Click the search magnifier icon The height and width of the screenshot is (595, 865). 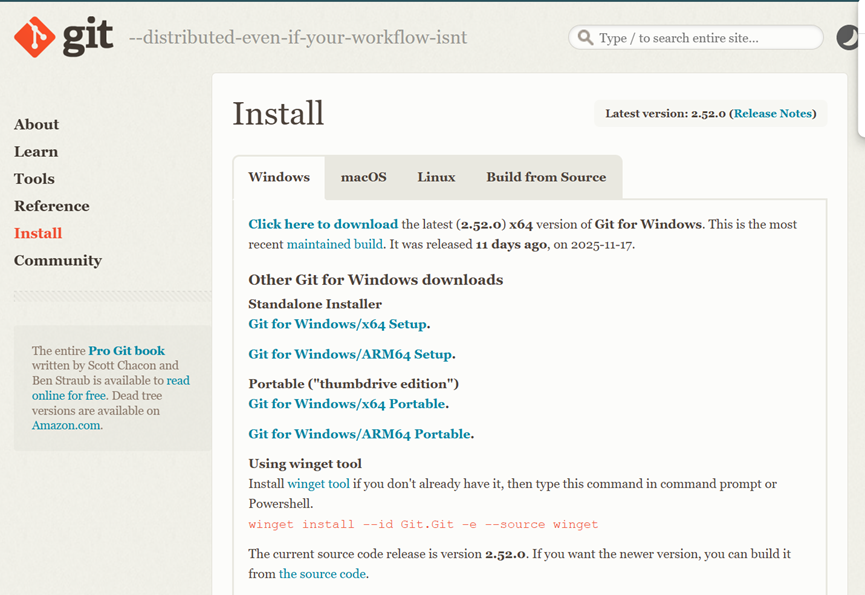coord(585,37)
